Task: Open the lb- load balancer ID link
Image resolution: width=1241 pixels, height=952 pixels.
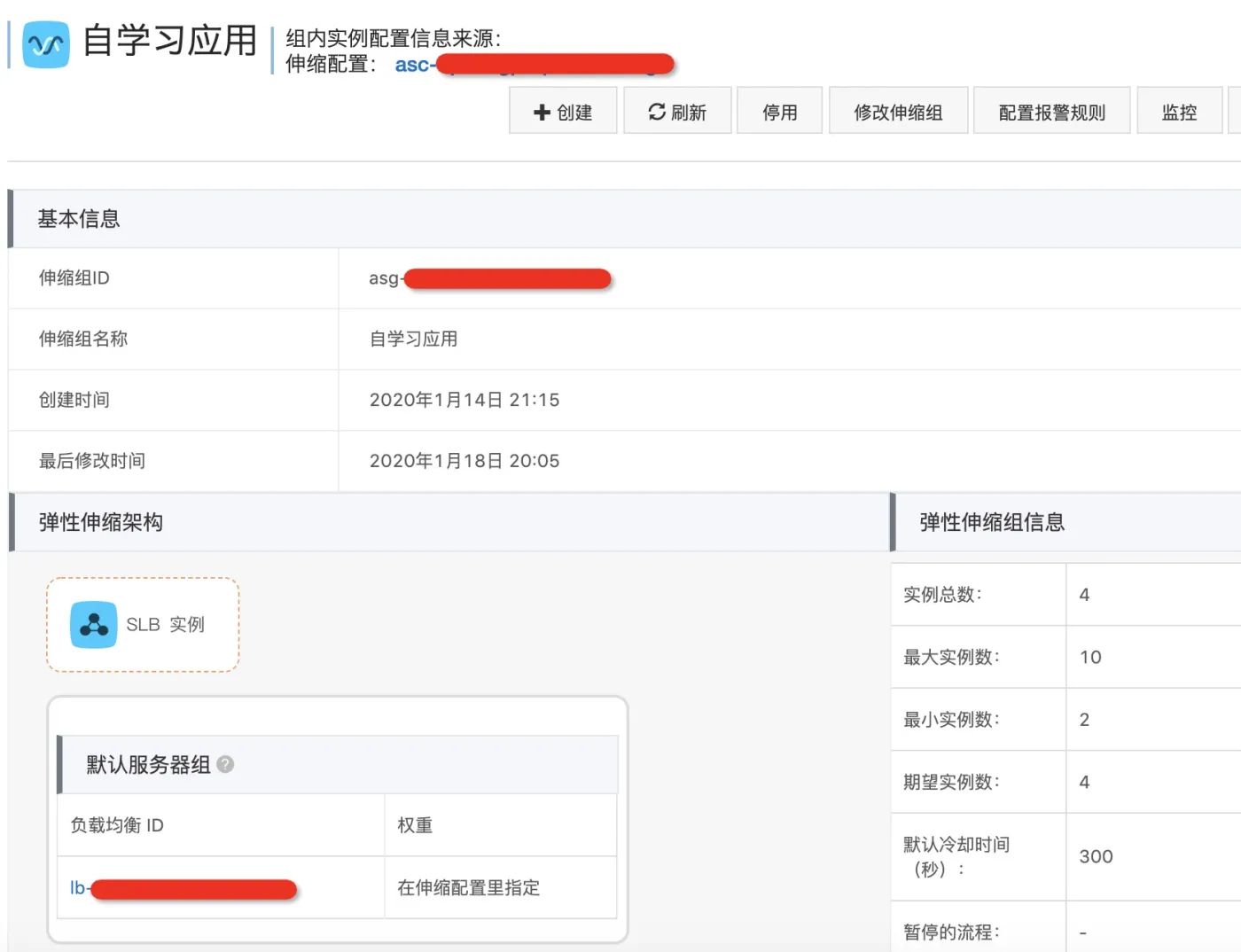Action: [x=183, y=888]
